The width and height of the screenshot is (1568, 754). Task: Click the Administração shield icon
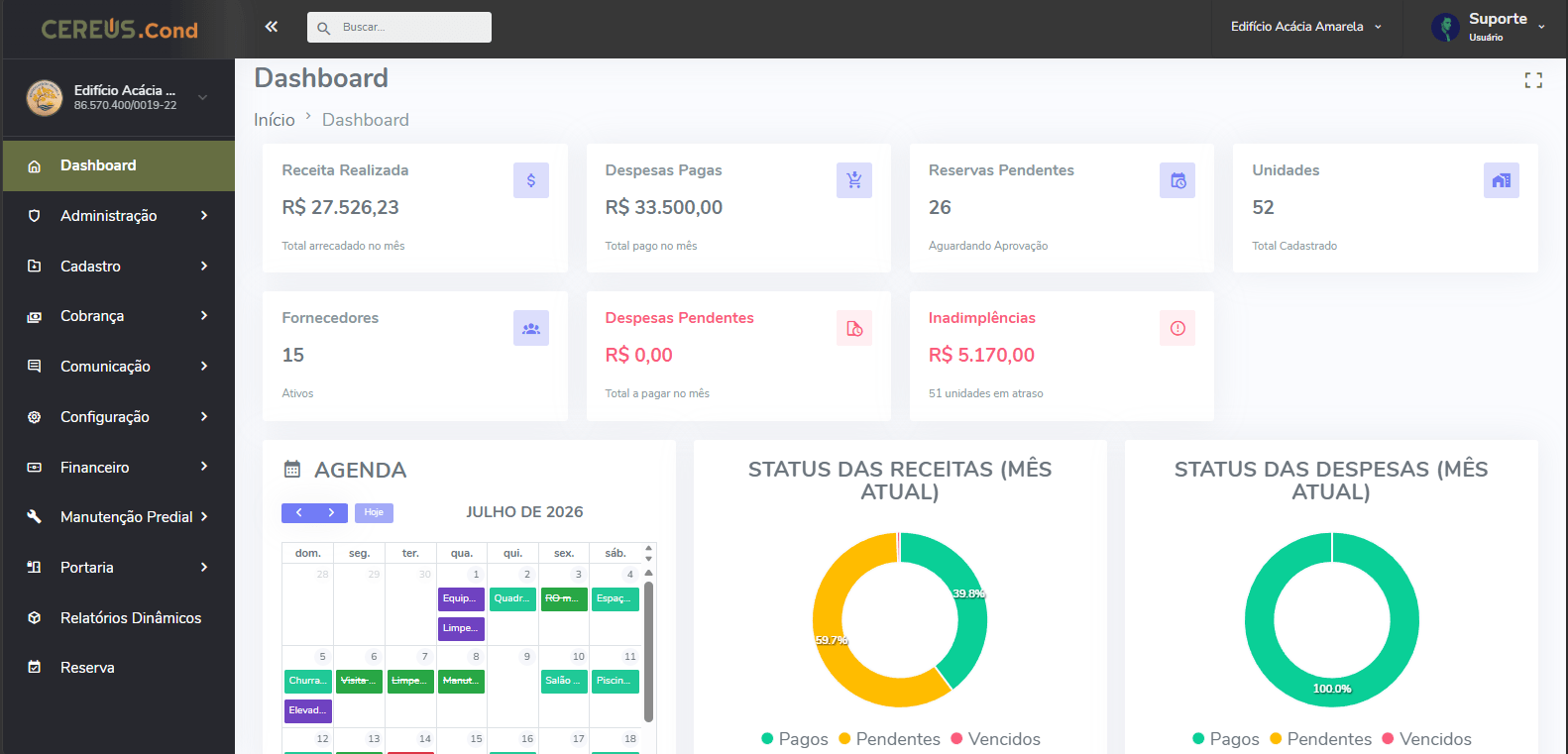(35, 216)
